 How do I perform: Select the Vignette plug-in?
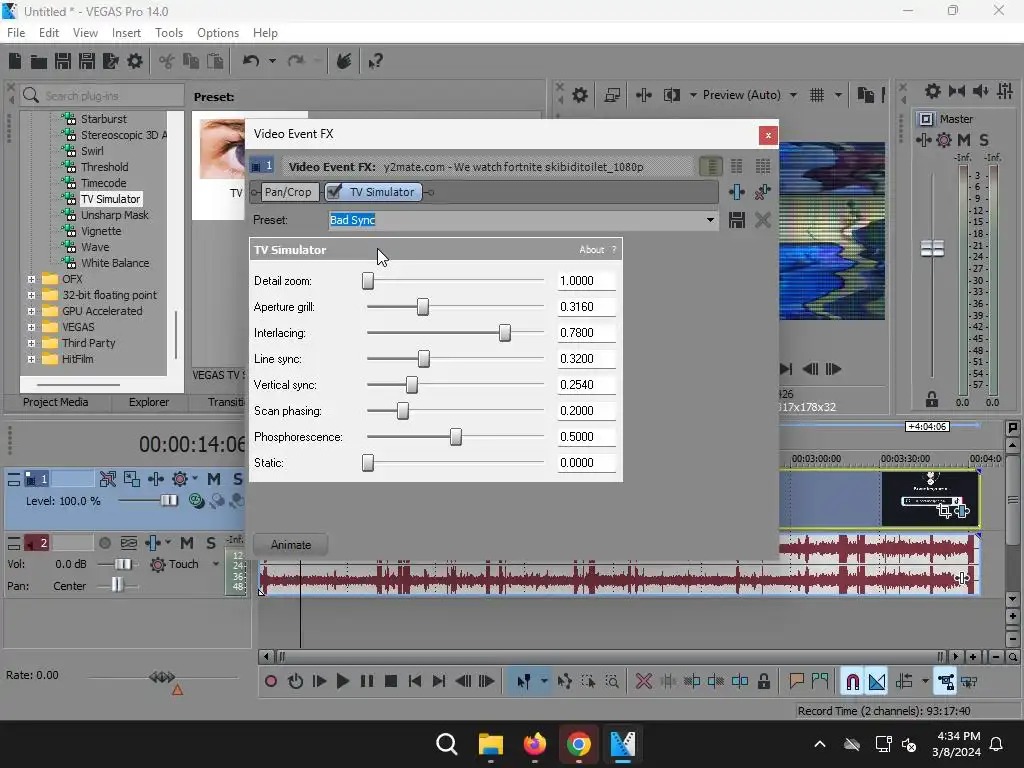(101, 231)
